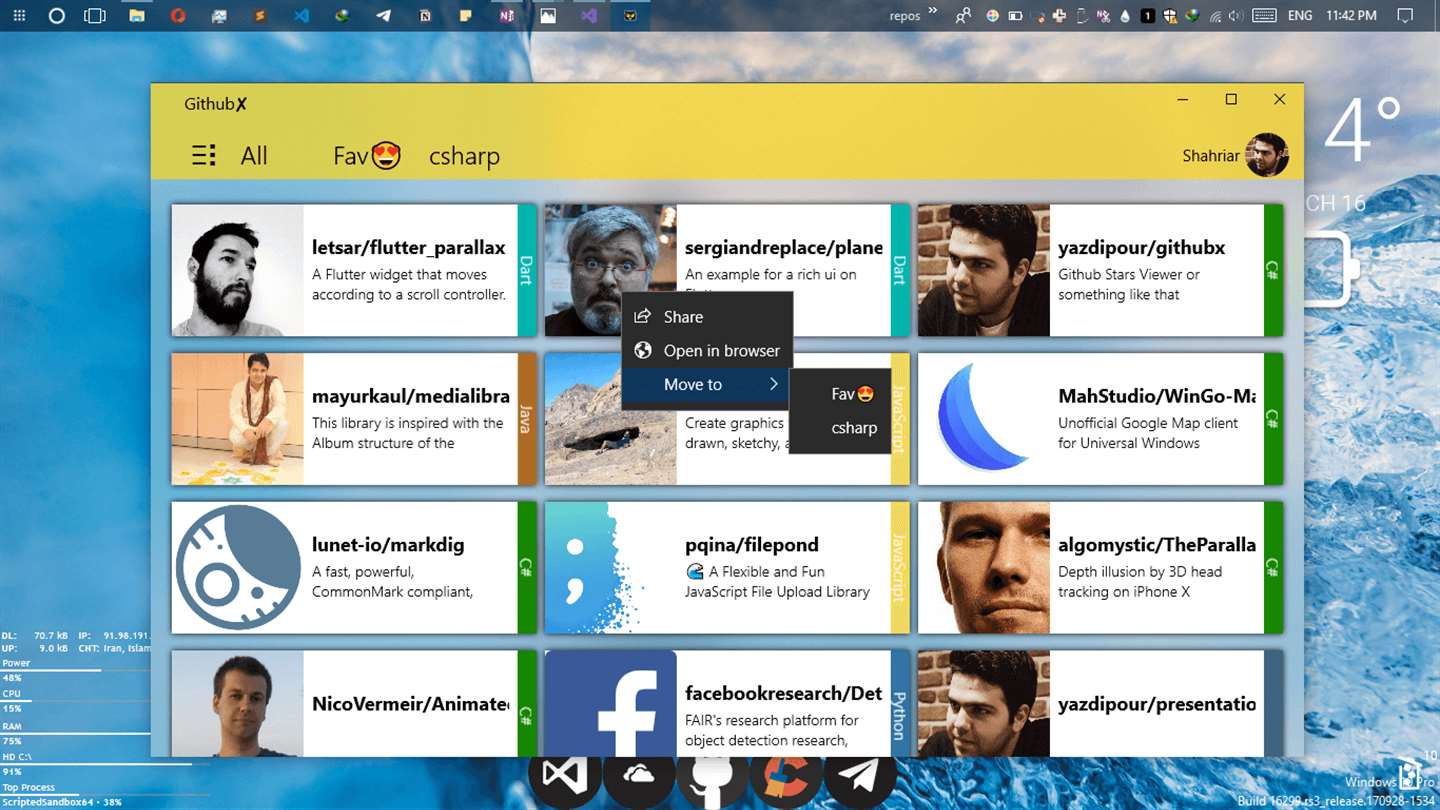The image size is (1440, 810).
Task: Open purple Visual Studio in the top bar
Action: tap(589, 16)
